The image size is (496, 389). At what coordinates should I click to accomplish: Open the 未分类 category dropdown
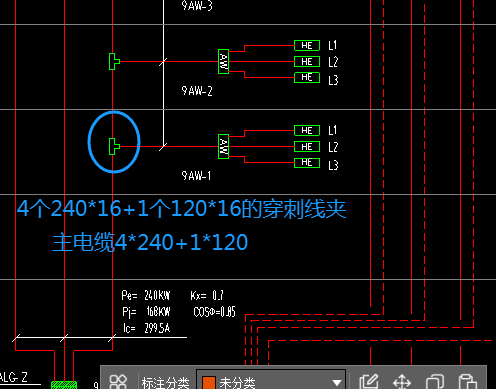[x=271, y=380]
